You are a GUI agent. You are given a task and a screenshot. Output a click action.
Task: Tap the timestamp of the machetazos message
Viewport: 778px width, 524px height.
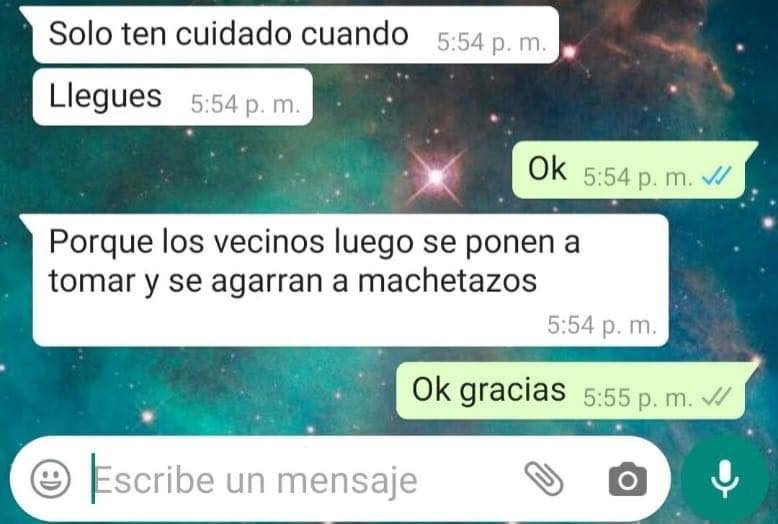click(602, 326)
